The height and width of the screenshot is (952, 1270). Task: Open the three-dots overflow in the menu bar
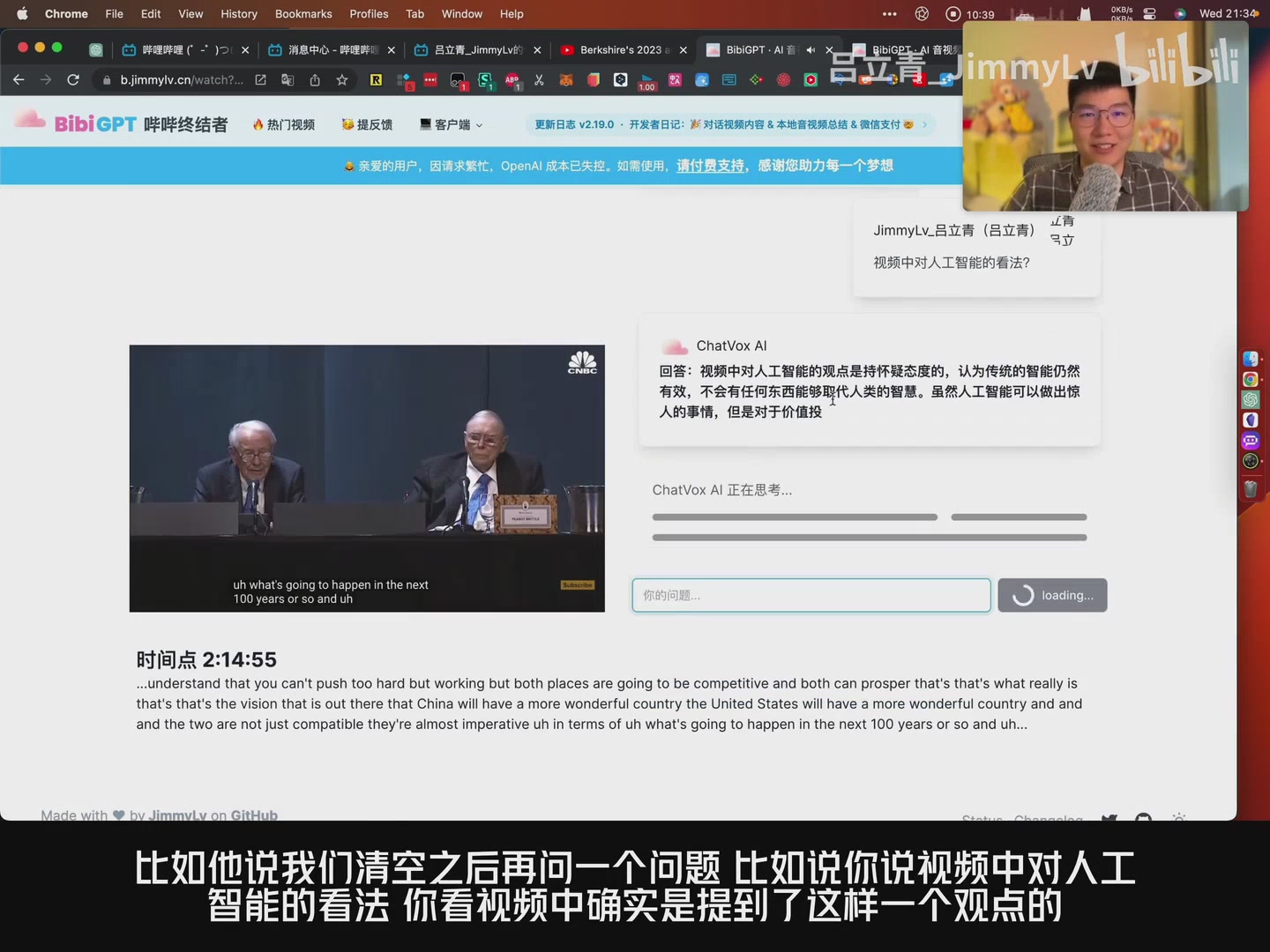tap(889, 14)
